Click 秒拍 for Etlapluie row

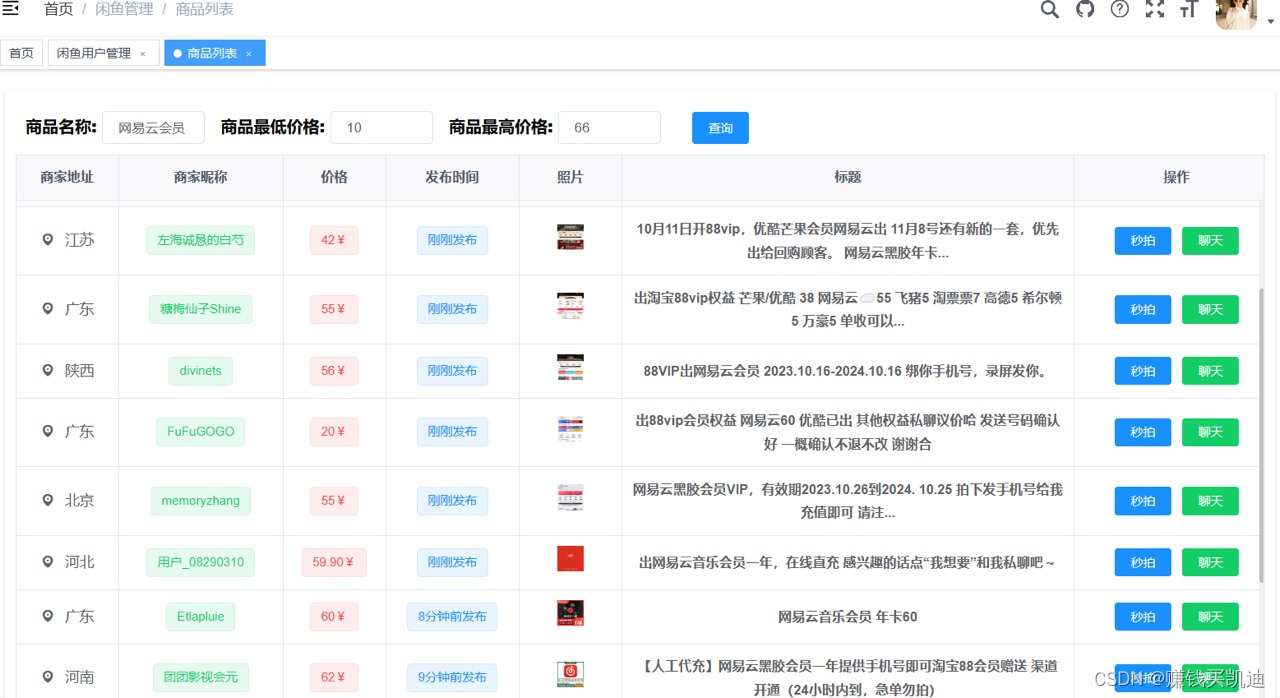(1143, 617)
